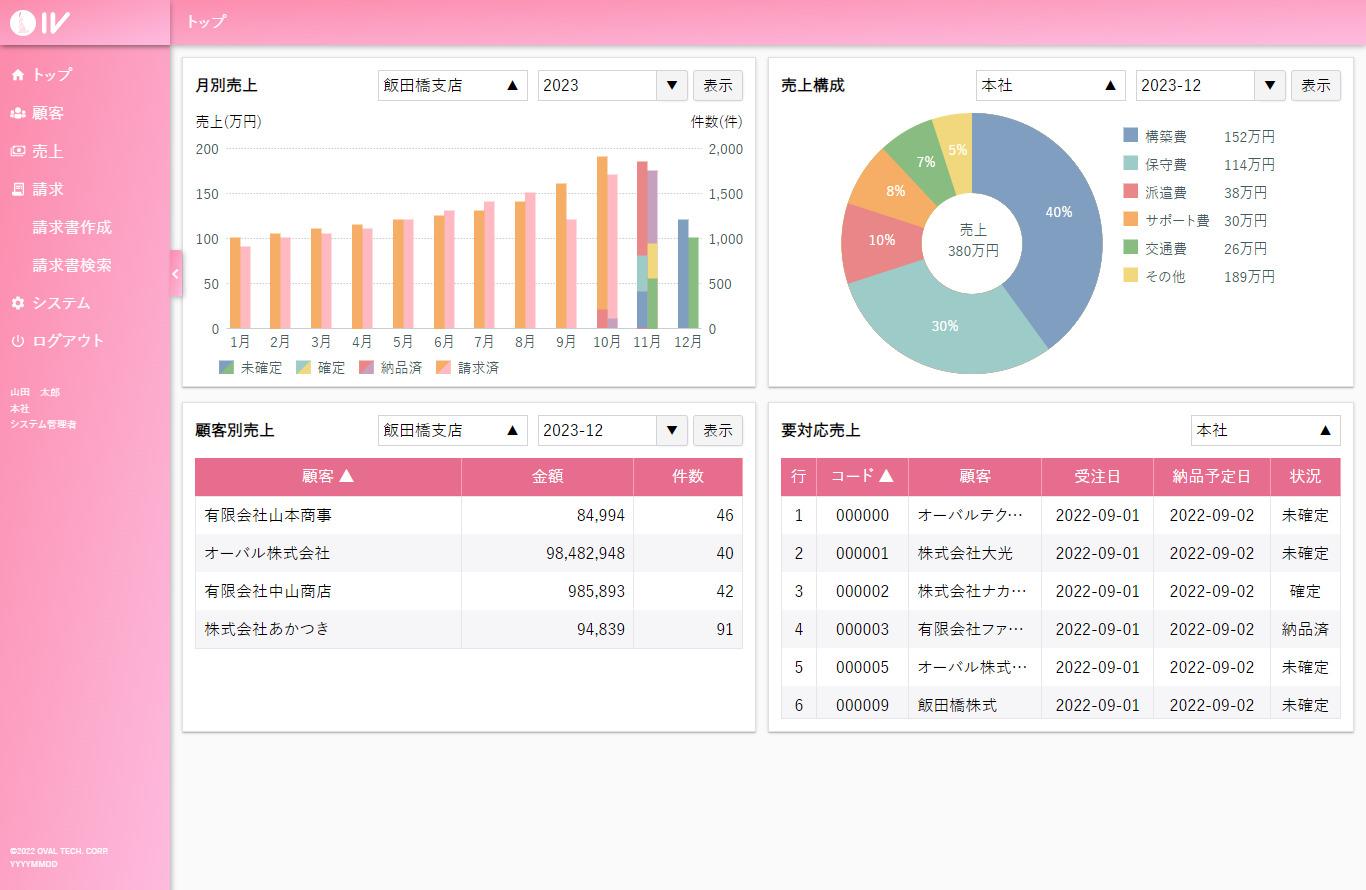Collapse the sidebar with the chevron handle
Viewport: 1366px width, 890px height.
click(x=175, y=274)
